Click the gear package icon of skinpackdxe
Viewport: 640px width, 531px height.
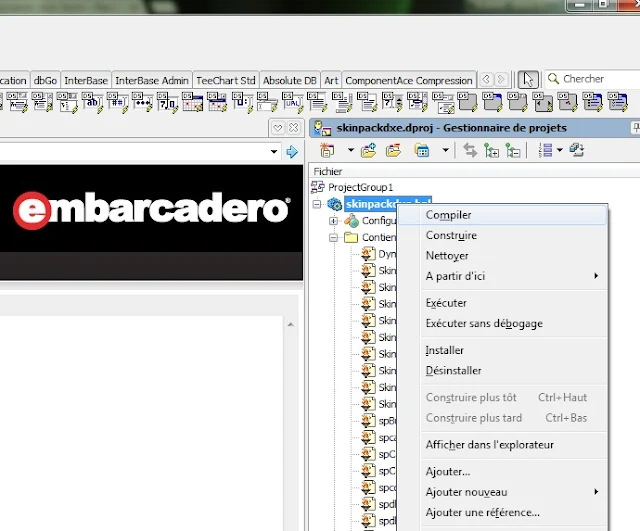coord(335,204)
